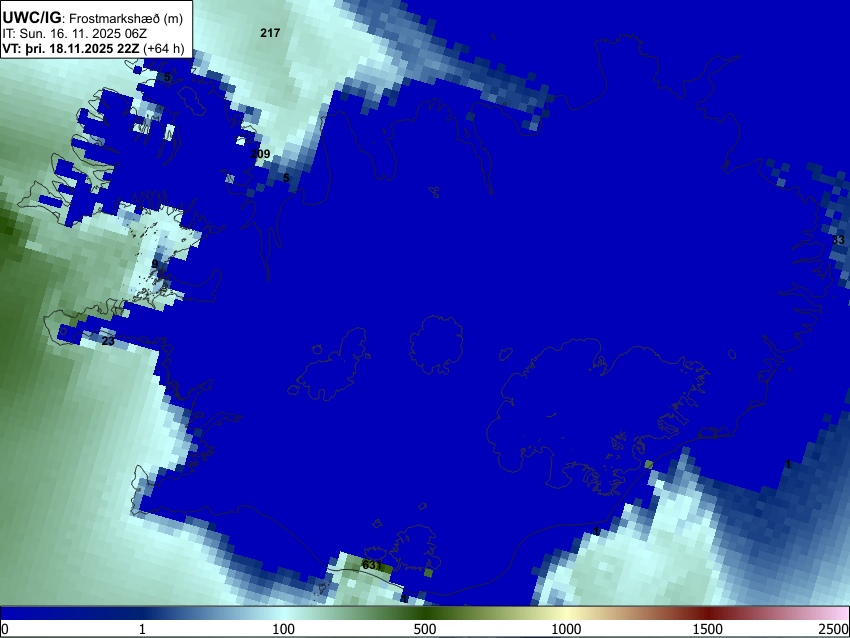This screenshot has width=850, height=638.
Task: Click the initial time line 'IT: Sun. 16. 11. 2025 06Z'
Action: [x=74, y=34]
